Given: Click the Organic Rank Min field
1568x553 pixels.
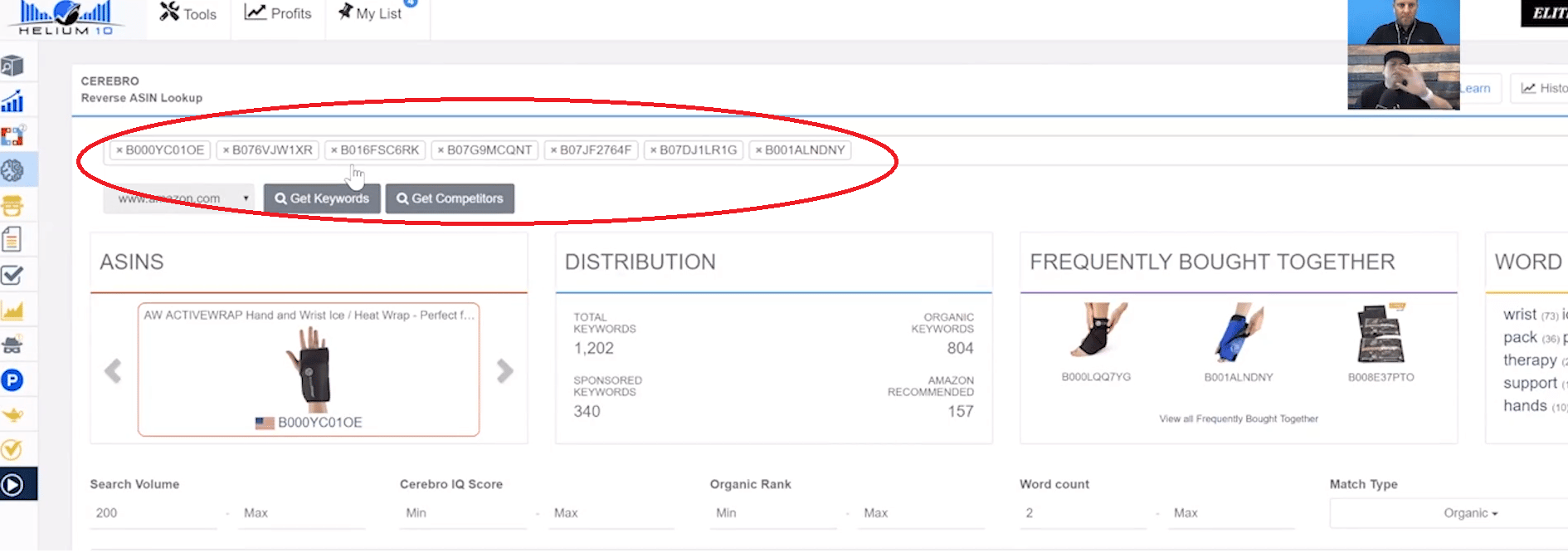Looking at the screenshot, I should (x=774, y=513).
